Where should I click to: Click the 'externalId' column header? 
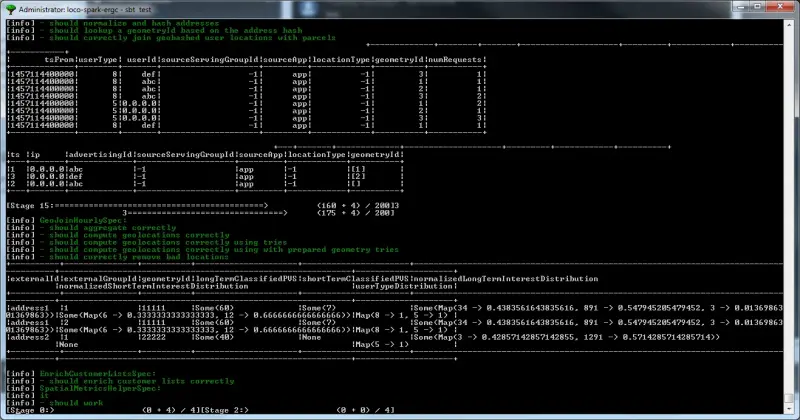pyautogui.click(x=34, y=279)
